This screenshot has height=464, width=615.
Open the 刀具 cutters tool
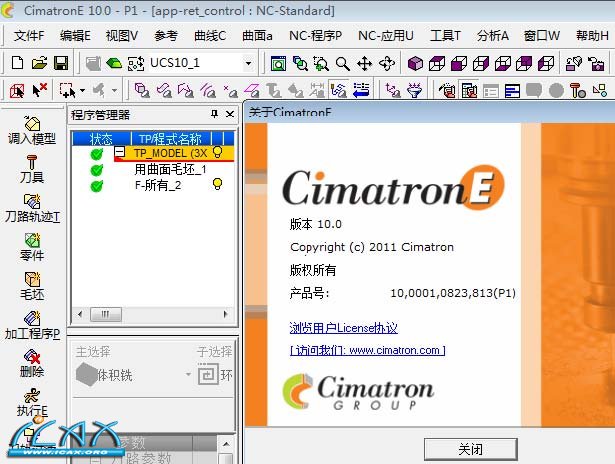(x=31, y=162)
